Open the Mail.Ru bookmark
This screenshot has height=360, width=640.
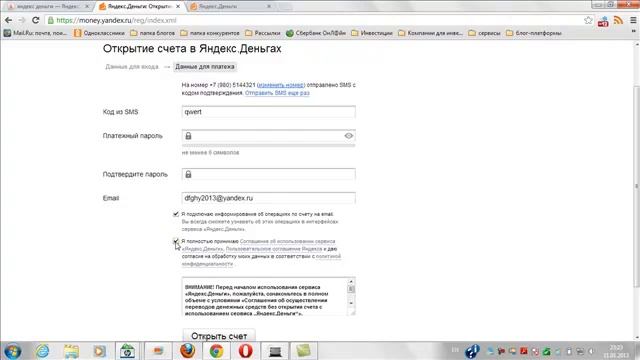36,33
